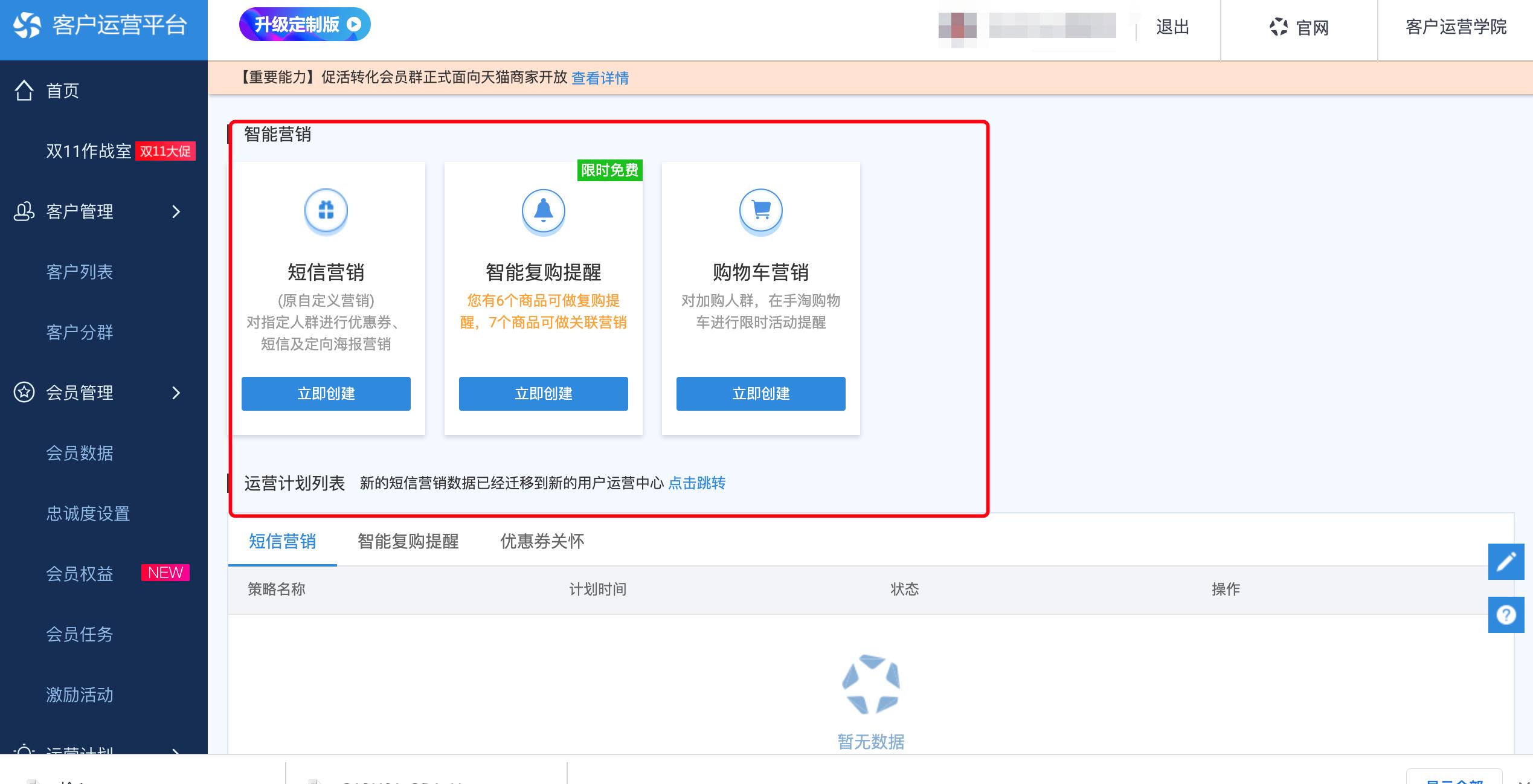The image size is (1533, 784).
Task: Open the floating pencil edit icon
Action: [x=1506, y=561]
